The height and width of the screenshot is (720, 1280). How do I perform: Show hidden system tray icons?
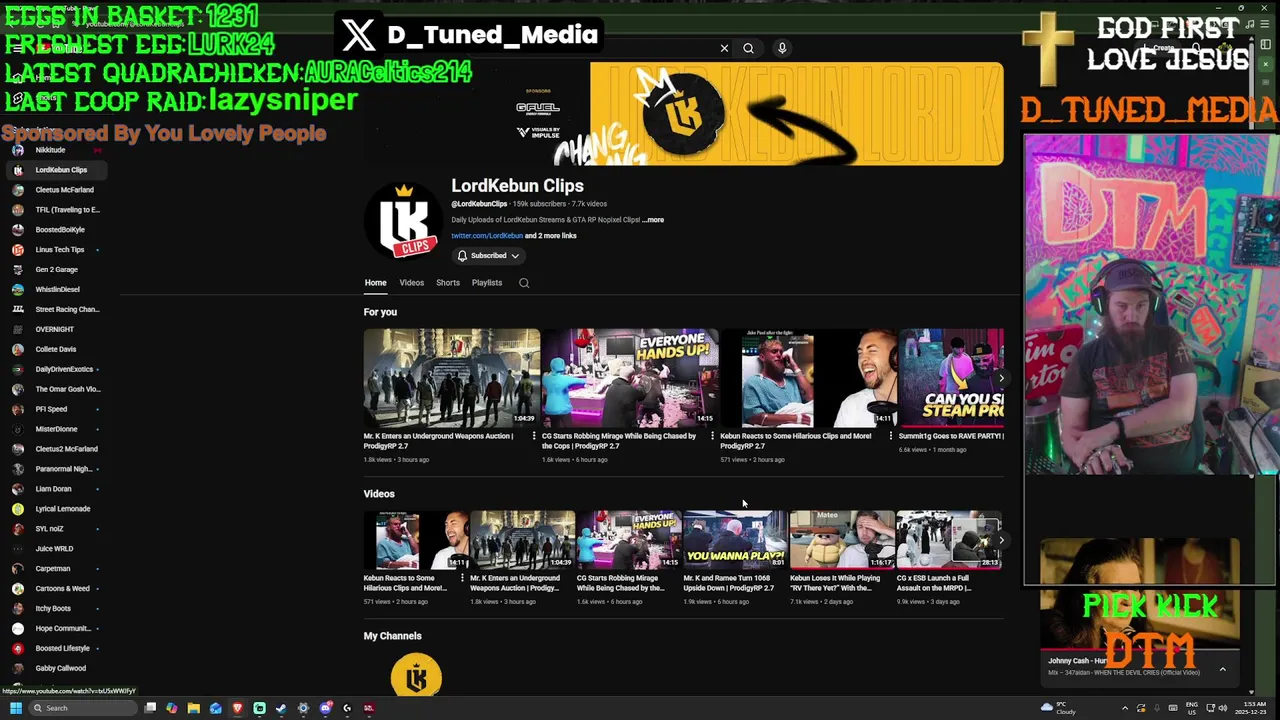(1125, 708)
